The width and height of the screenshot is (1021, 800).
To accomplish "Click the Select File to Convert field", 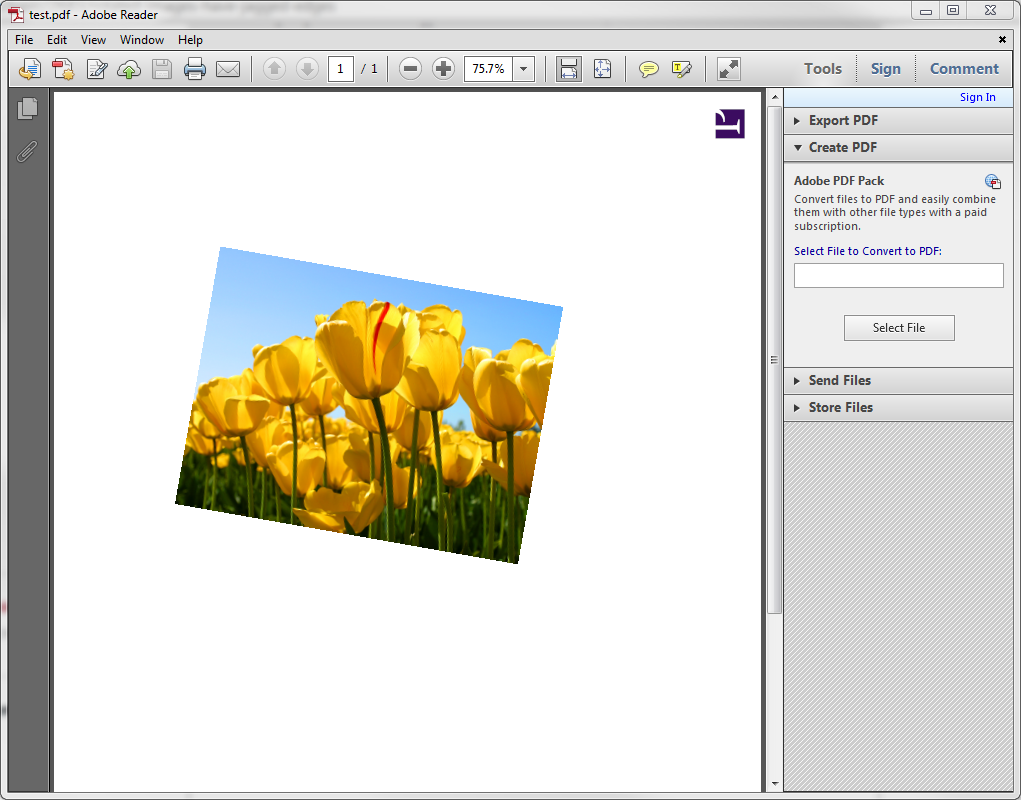I will click(x=898, y=276).
